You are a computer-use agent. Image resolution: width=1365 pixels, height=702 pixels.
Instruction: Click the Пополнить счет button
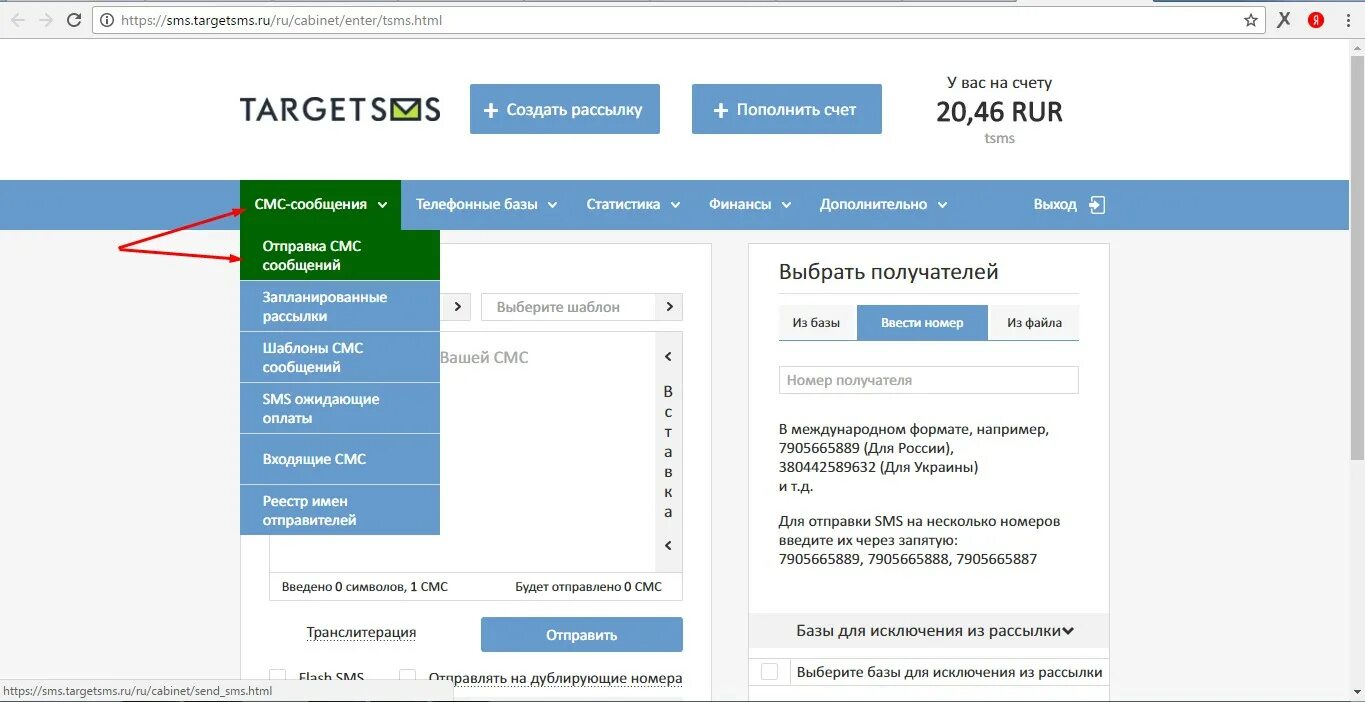[787, 109]
